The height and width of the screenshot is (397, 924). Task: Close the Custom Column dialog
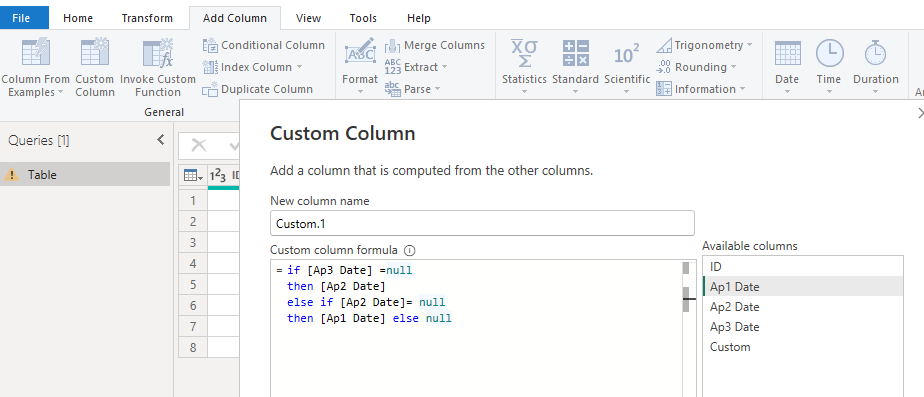click(920, 114)
